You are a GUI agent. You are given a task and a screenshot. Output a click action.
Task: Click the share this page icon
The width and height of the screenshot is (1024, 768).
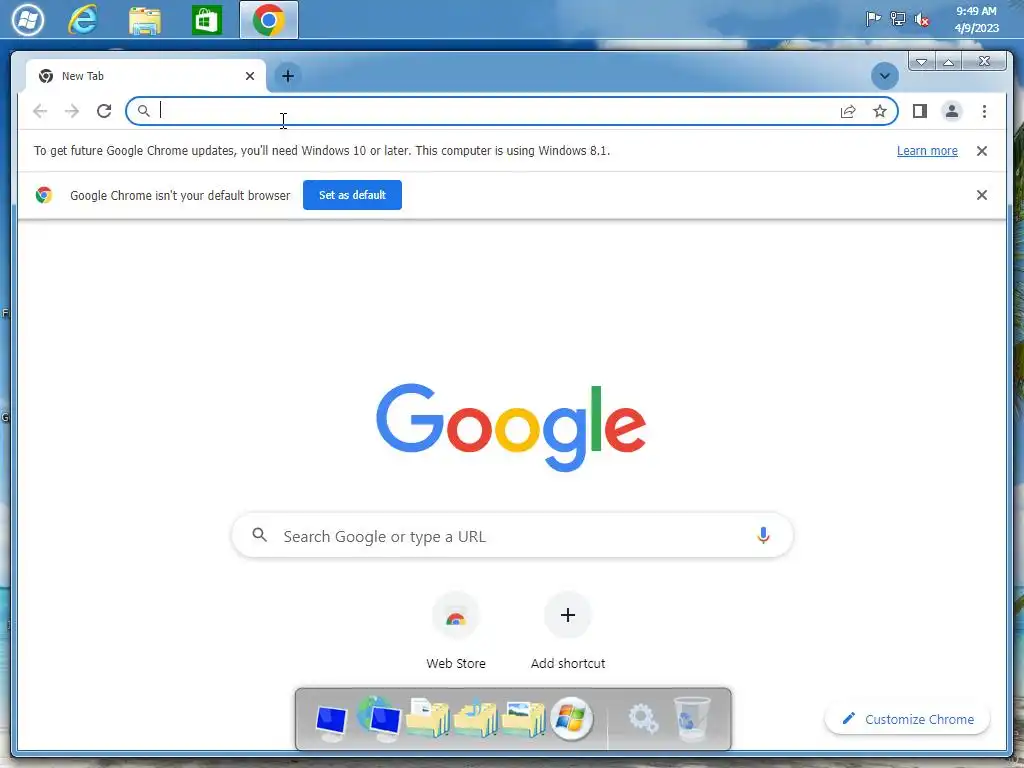click(x=848, y=111)
